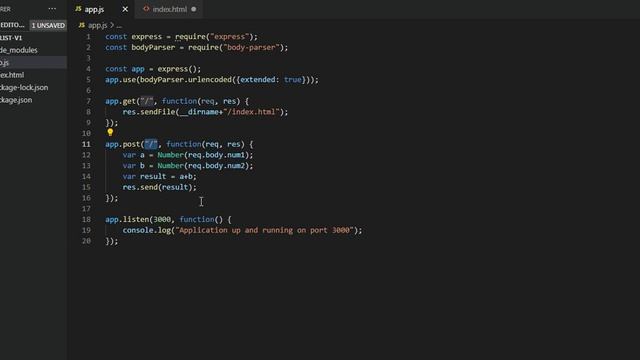This screenshot has width=640, height=360.
Task: Click 'const app = express();' on line 4
Action: click(x=153, y=69)
